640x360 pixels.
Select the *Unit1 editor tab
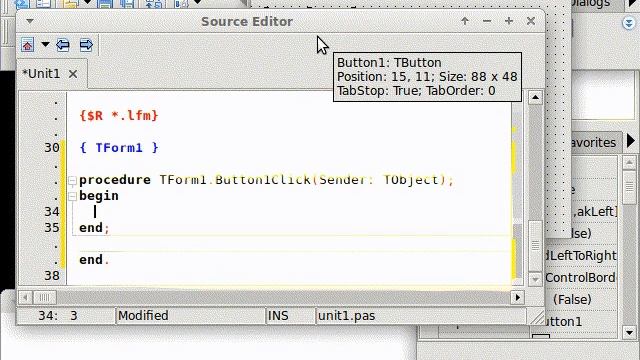[41, 73]
